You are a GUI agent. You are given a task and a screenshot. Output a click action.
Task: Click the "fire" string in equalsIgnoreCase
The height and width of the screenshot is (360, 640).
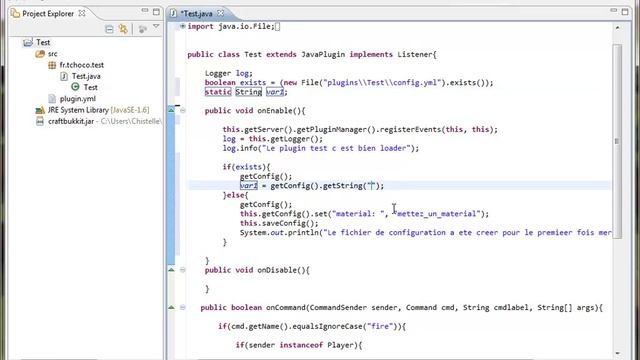click(x=380, y=326)
